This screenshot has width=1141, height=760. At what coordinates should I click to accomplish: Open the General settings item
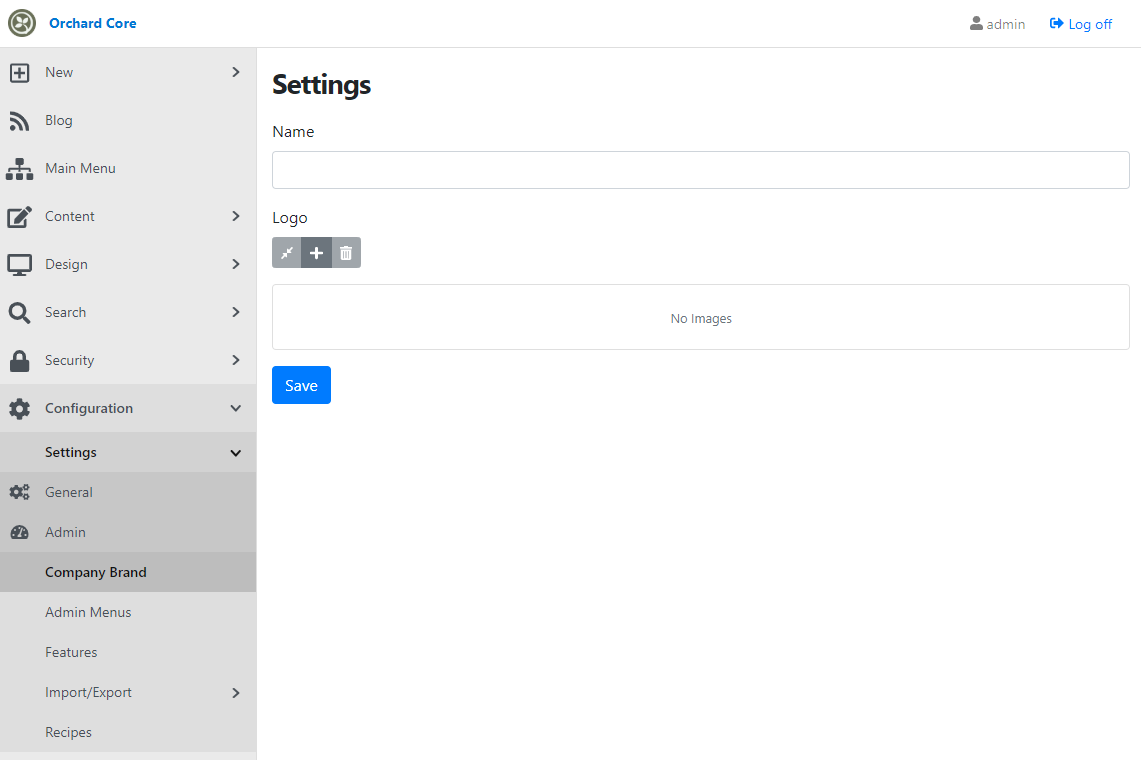(128, 492)
